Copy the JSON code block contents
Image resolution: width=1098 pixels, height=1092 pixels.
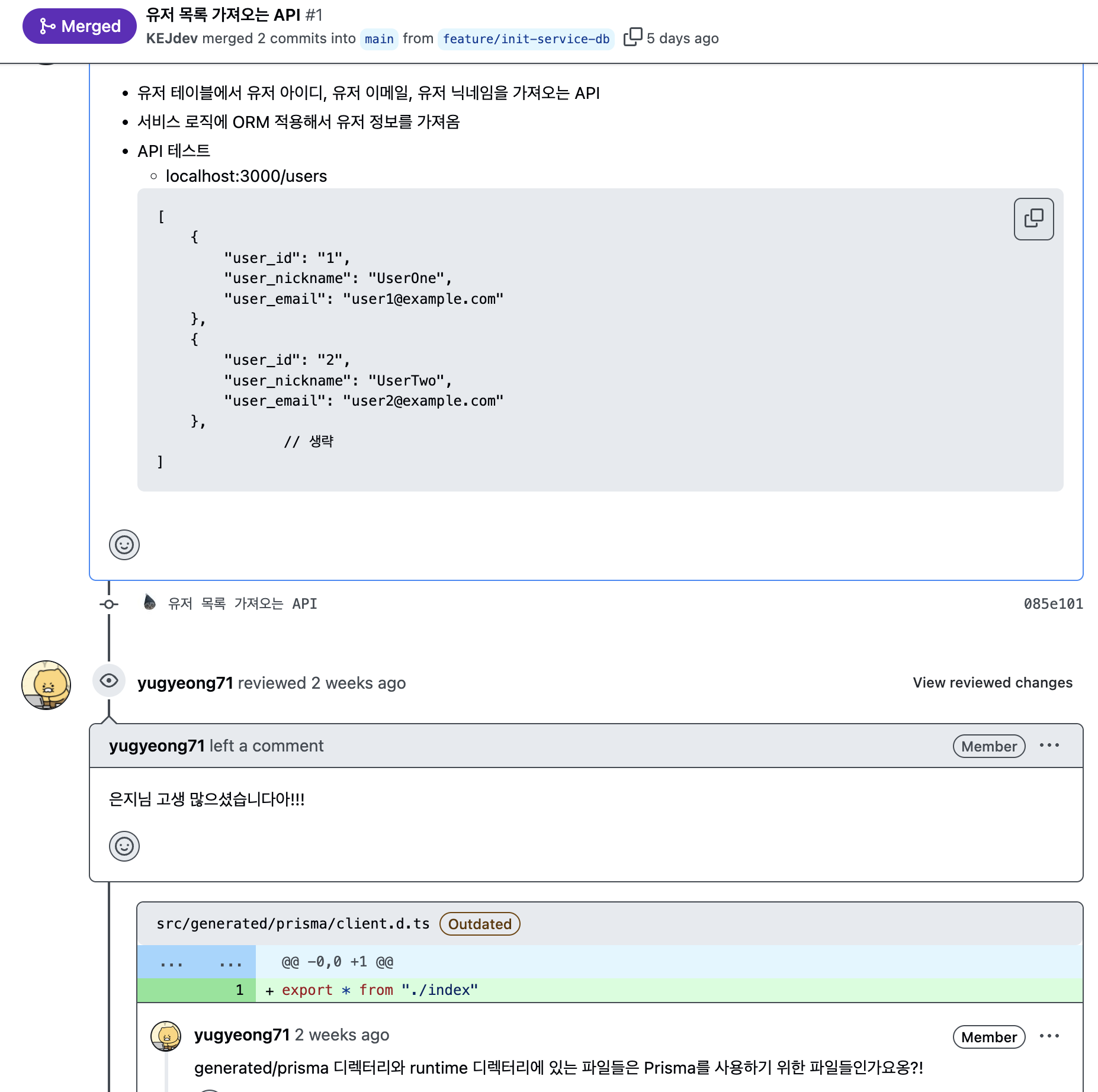coord(1033,219)
